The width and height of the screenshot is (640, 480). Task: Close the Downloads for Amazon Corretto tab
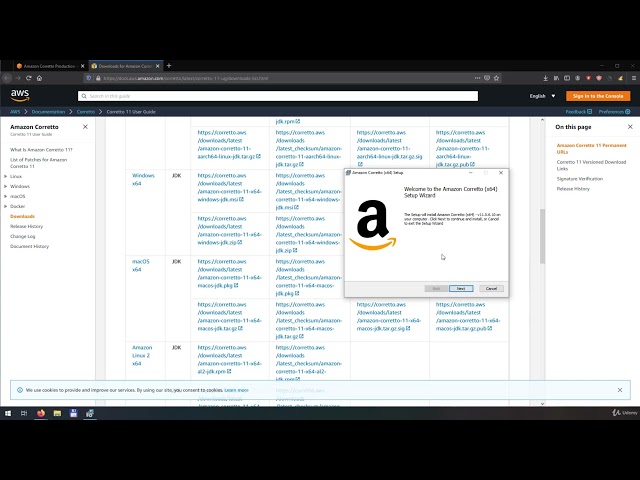tap(158, 66)
